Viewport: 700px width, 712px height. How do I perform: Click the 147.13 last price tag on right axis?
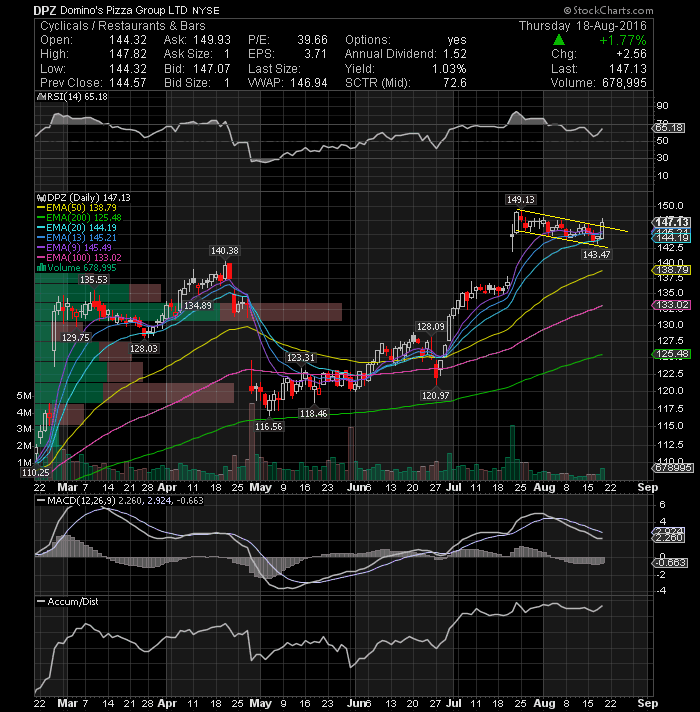pos(672,222)
